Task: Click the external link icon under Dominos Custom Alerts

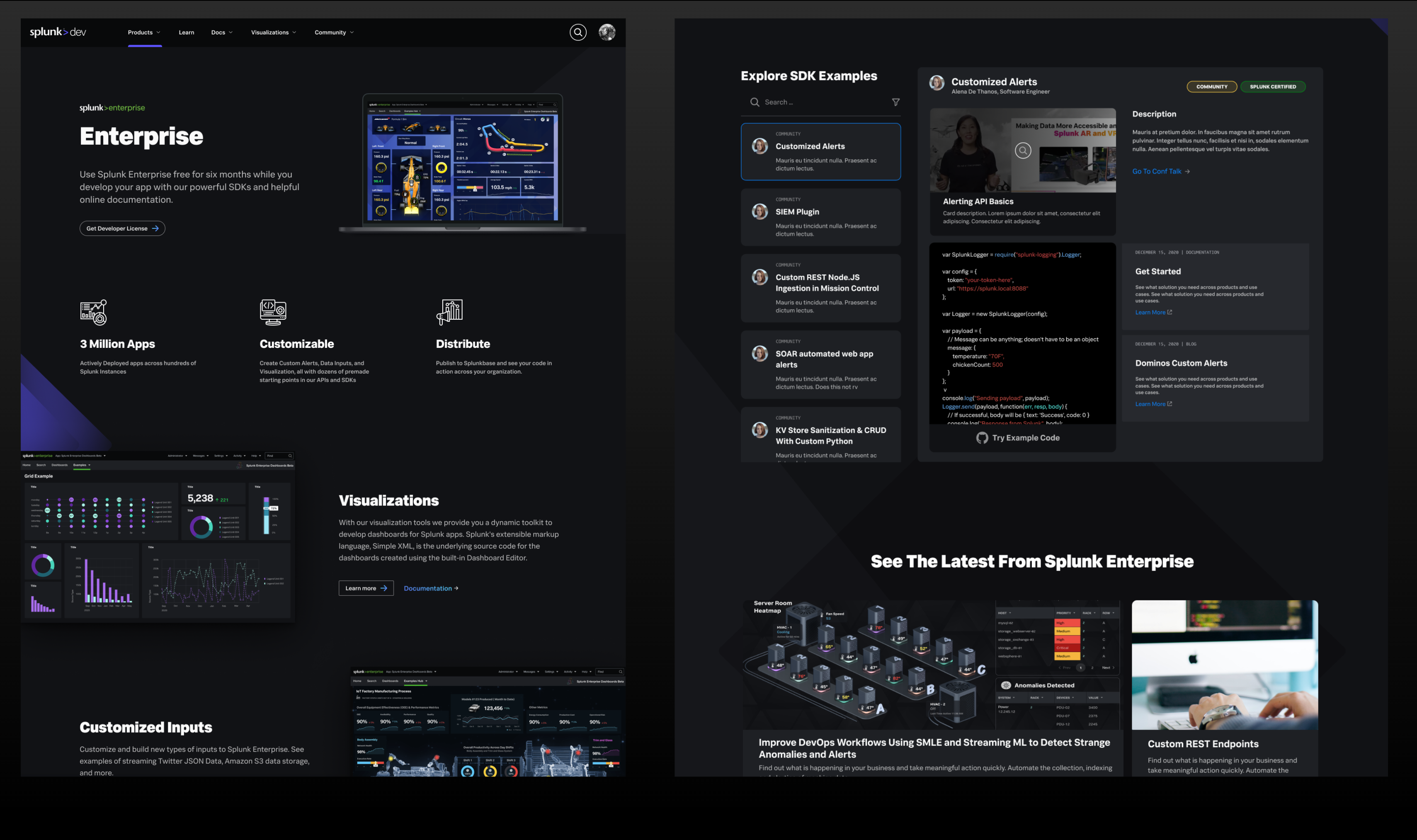Action: (1170, 403)
